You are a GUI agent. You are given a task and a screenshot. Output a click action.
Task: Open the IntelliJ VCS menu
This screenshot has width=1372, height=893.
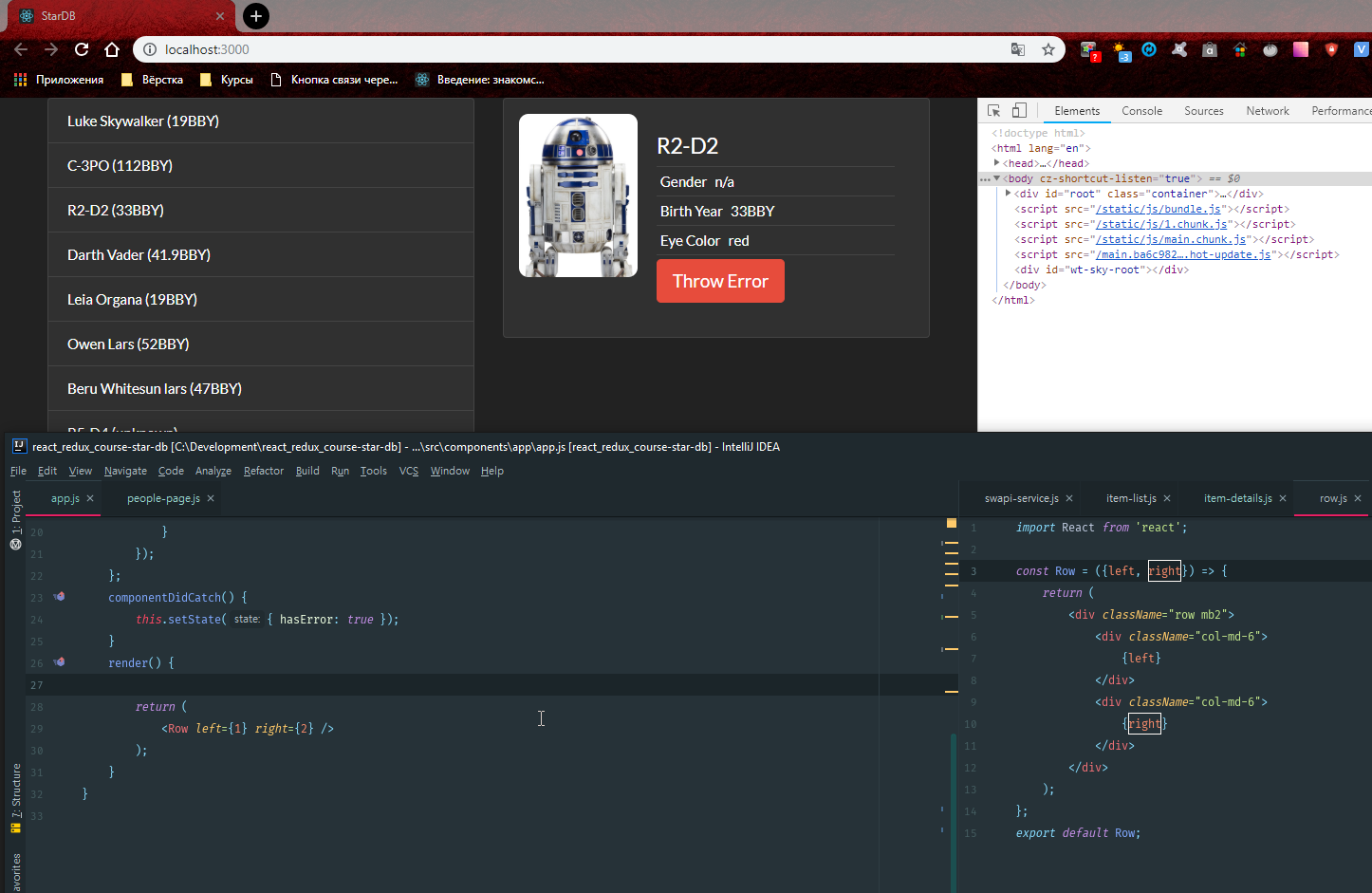point(409,471)
